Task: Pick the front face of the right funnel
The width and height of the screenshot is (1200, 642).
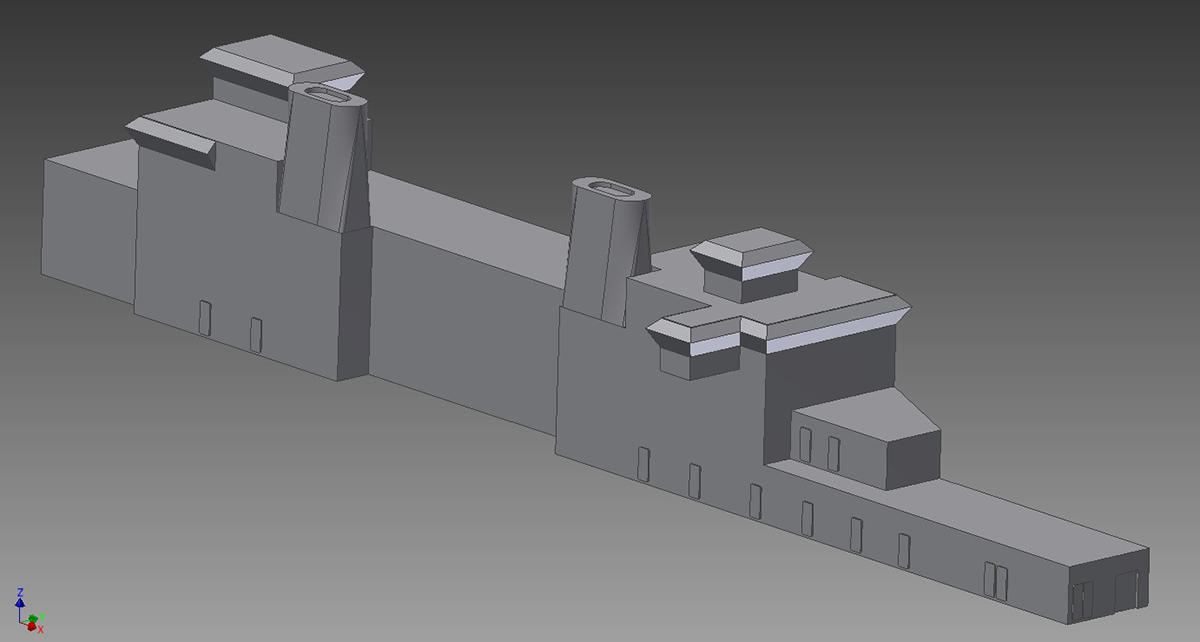Action: pos(590,250)
